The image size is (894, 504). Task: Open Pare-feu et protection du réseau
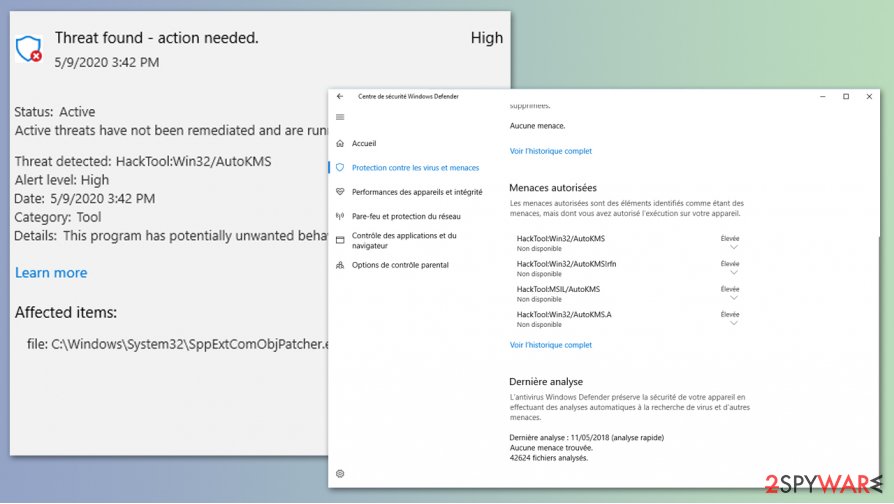pos(406,216)
